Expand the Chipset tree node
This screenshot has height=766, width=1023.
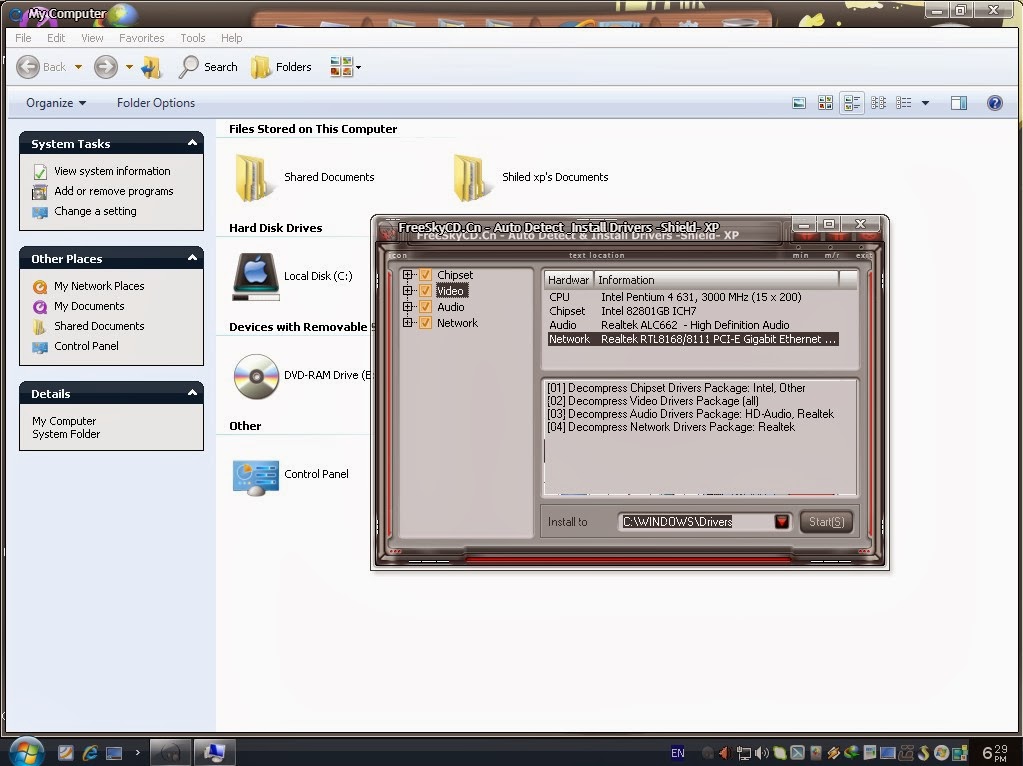[407, 275]
